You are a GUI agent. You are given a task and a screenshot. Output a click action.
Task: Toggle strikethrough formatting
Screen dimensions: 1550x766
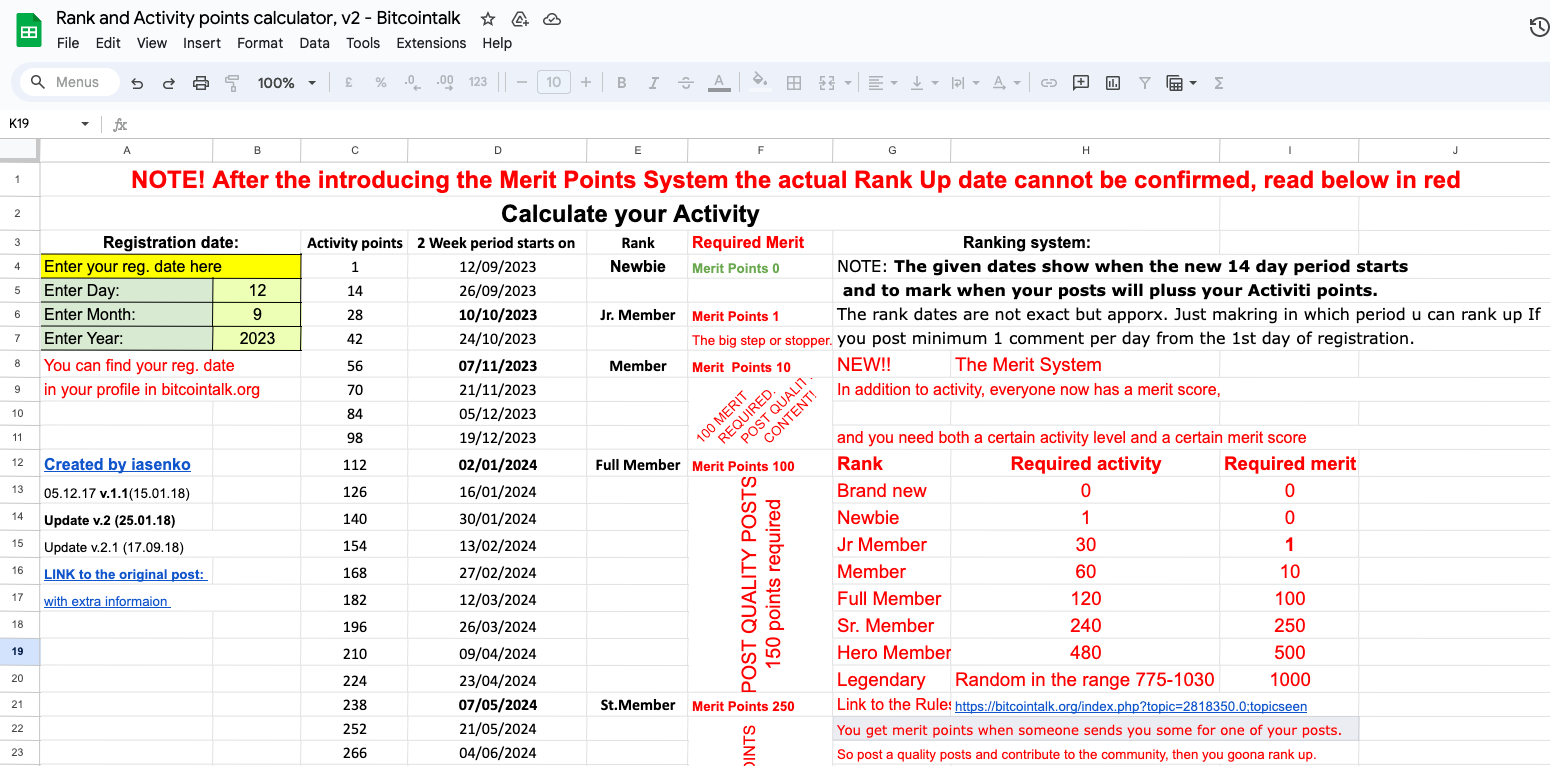686,83
